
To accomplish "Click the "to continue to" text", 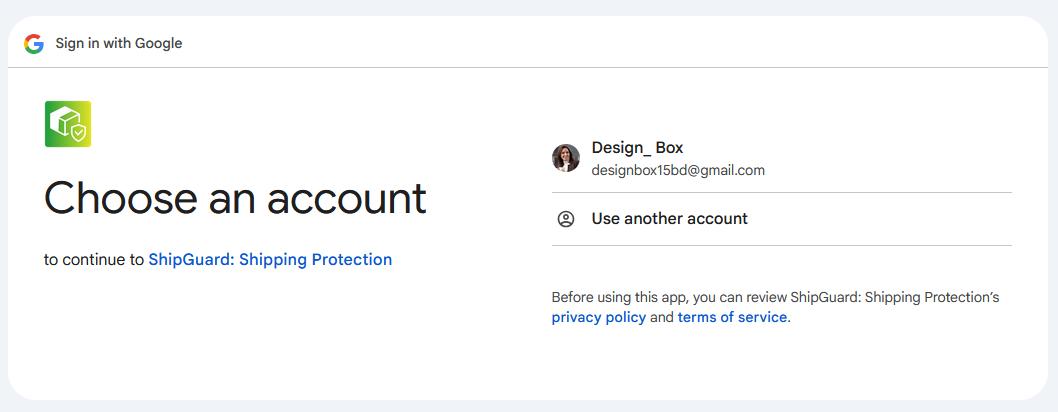I will point(94,260).
